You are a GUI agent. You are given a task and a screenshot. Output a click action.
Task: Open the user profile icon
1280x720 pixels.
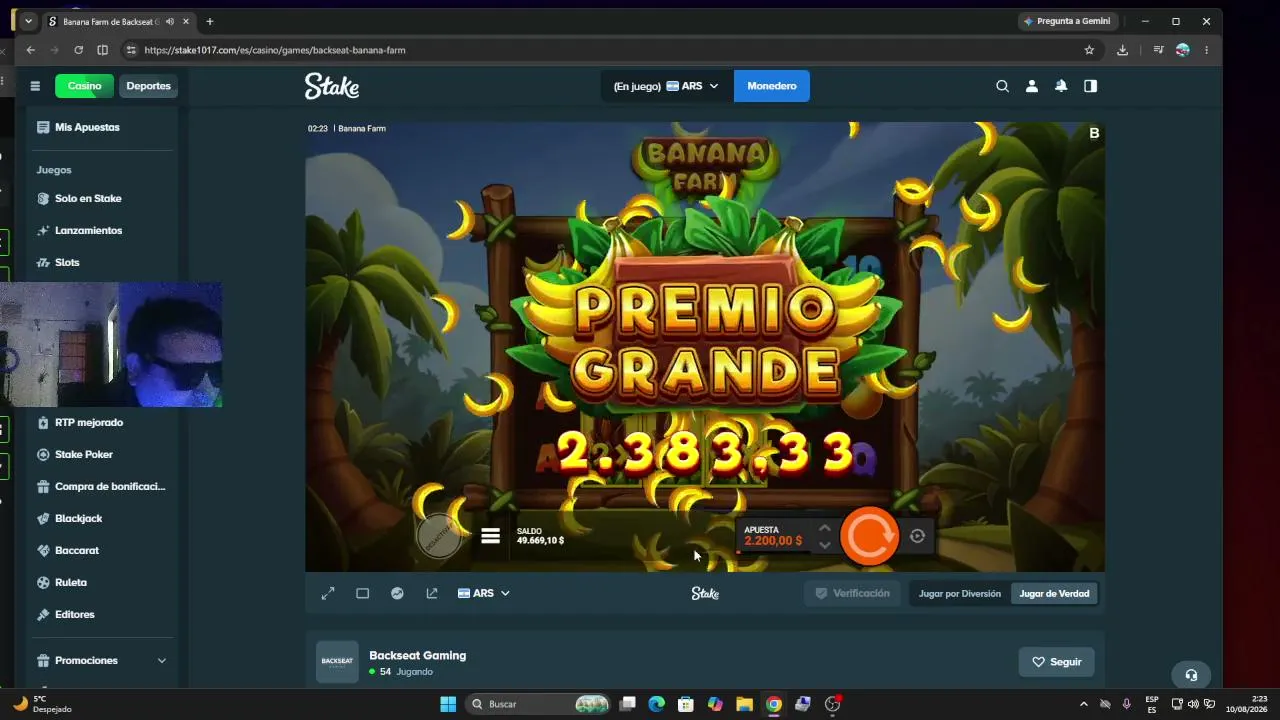[x=1031, y=86]
